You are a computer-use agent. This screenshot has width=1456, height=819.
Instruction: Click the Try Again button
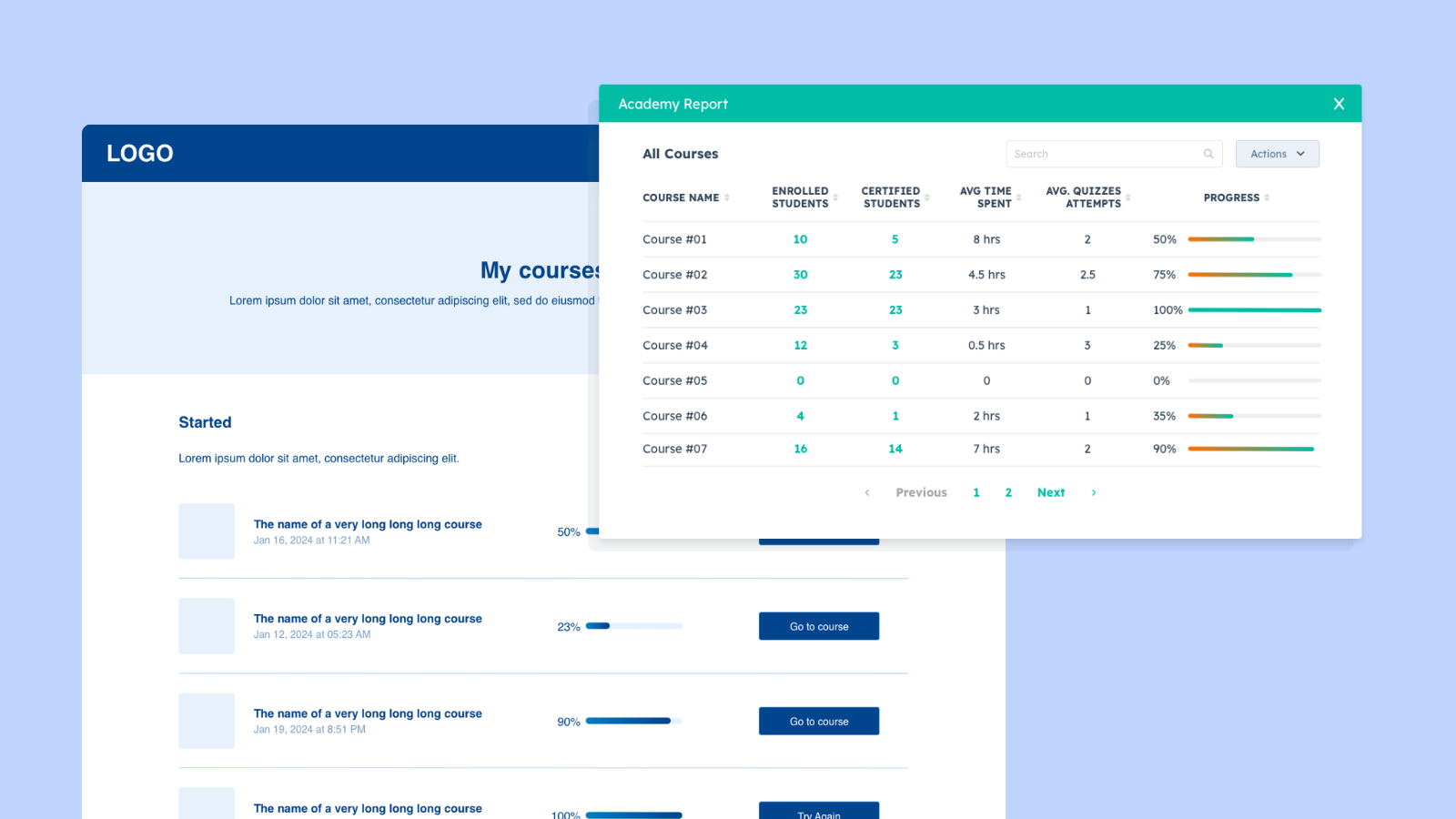(819, 811)
